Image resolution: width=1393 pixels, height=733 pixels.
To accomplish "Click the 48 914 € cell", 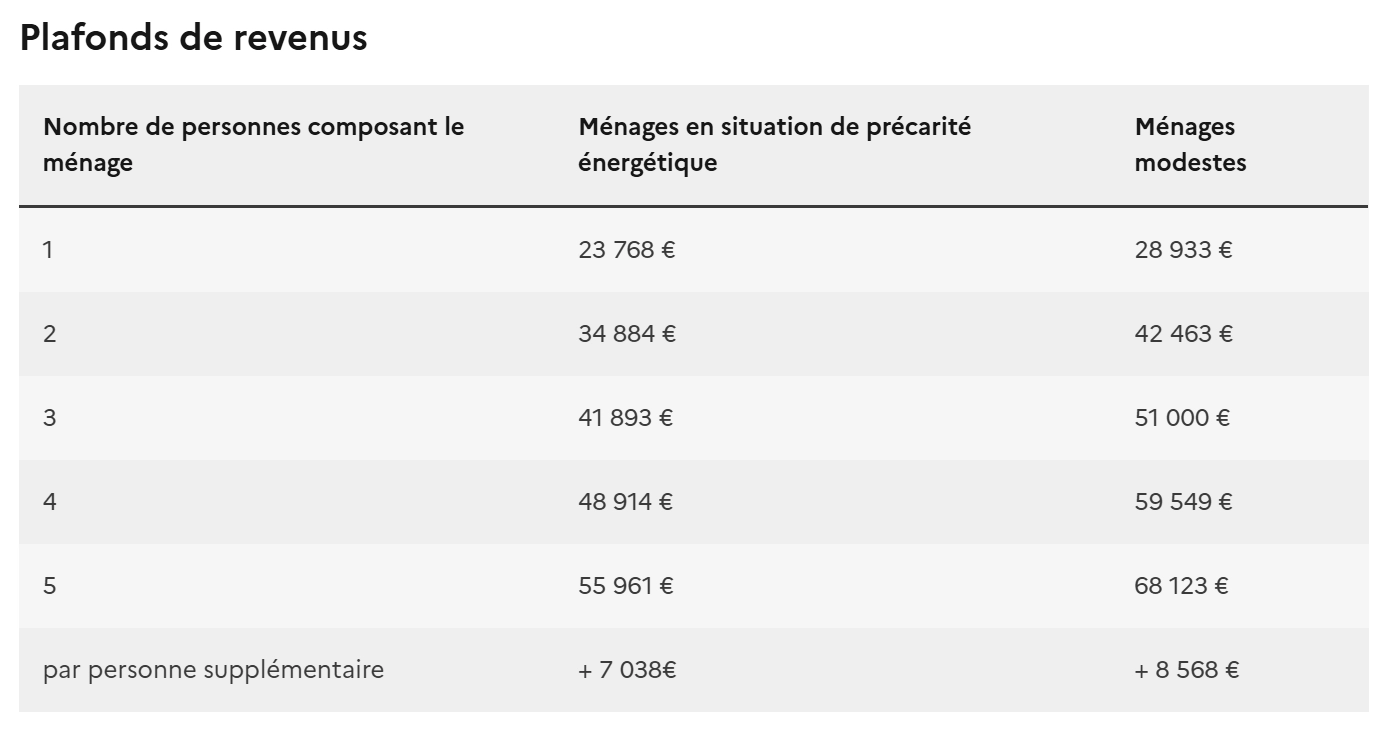I will (626, 502).
